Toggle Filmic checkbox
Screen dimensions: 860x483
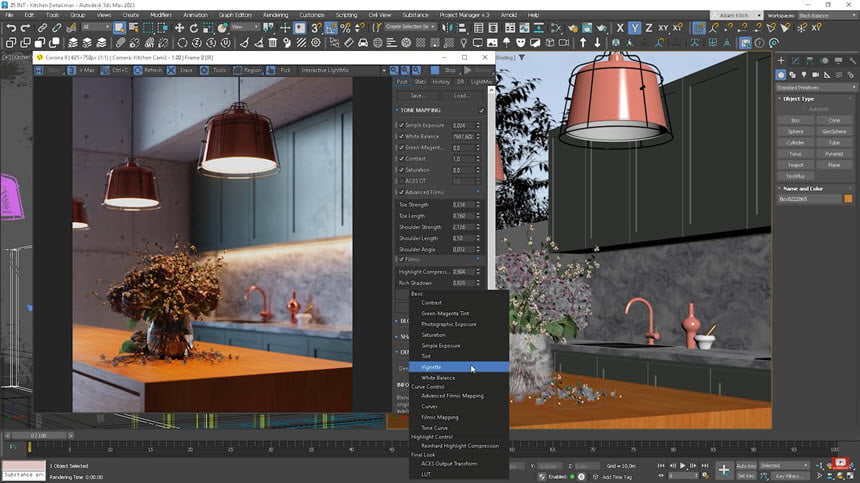401,259
